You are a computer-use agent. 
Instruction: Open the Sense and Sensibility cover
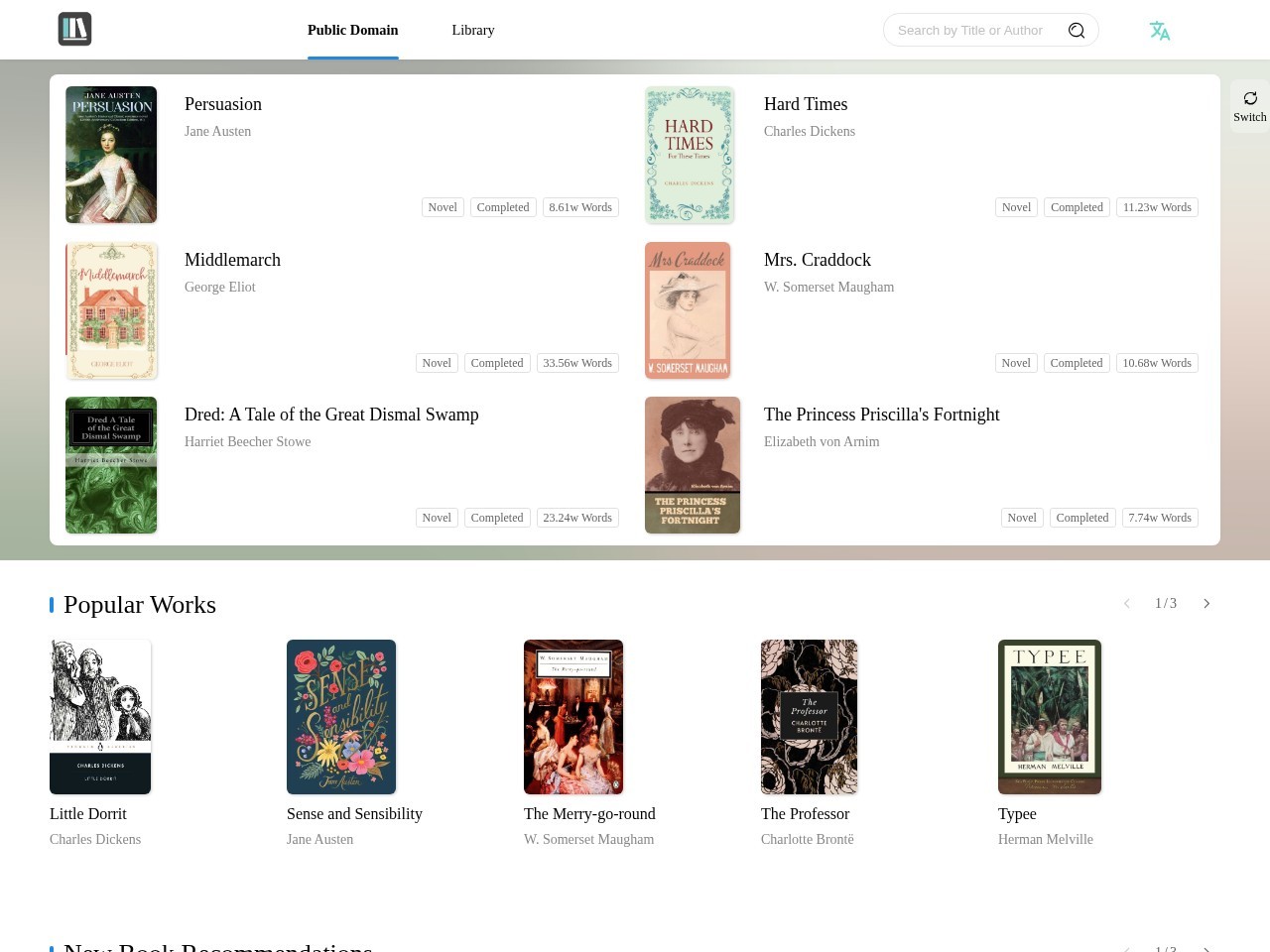pos(341,717)
